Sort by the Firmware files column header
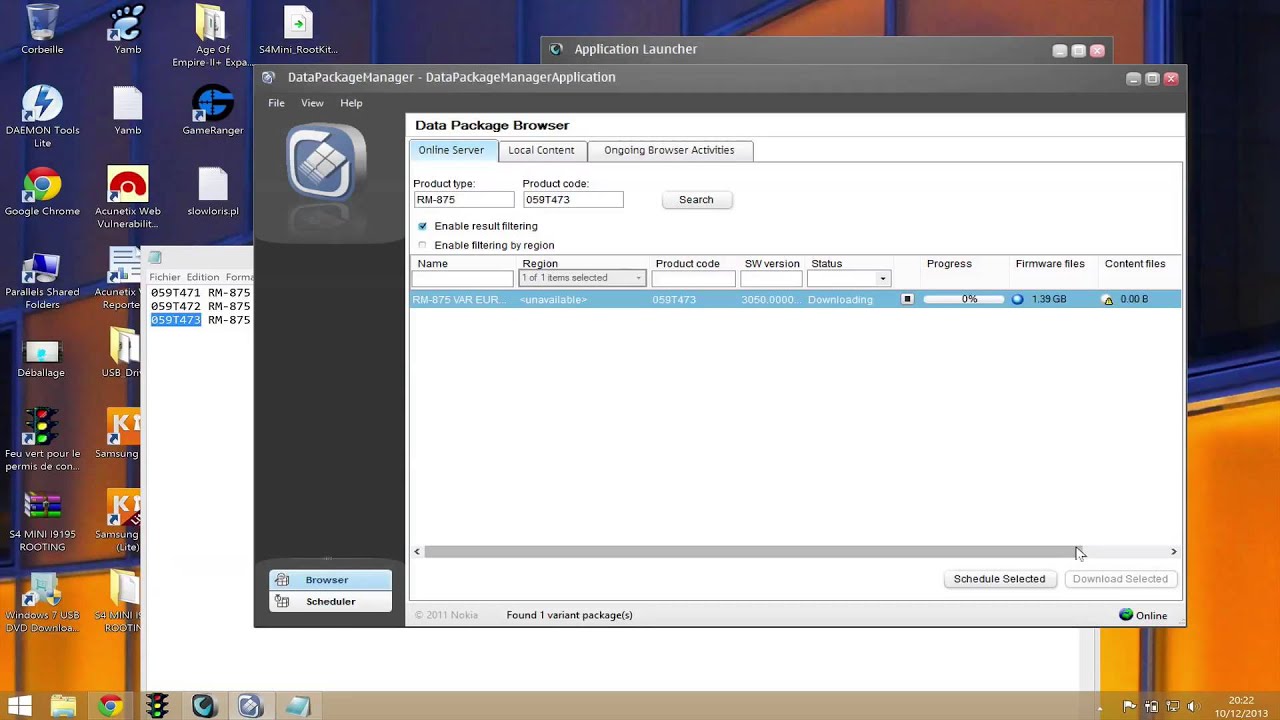This screenshot has width=1280, height=720. [1050, 264]
